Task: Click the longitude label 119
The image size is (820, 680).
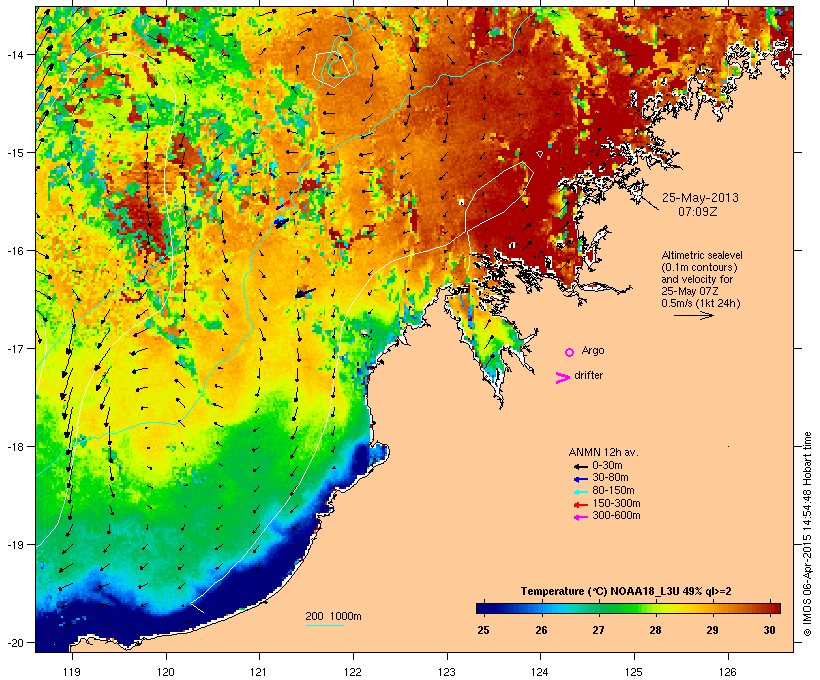Action: coord(72,672)
